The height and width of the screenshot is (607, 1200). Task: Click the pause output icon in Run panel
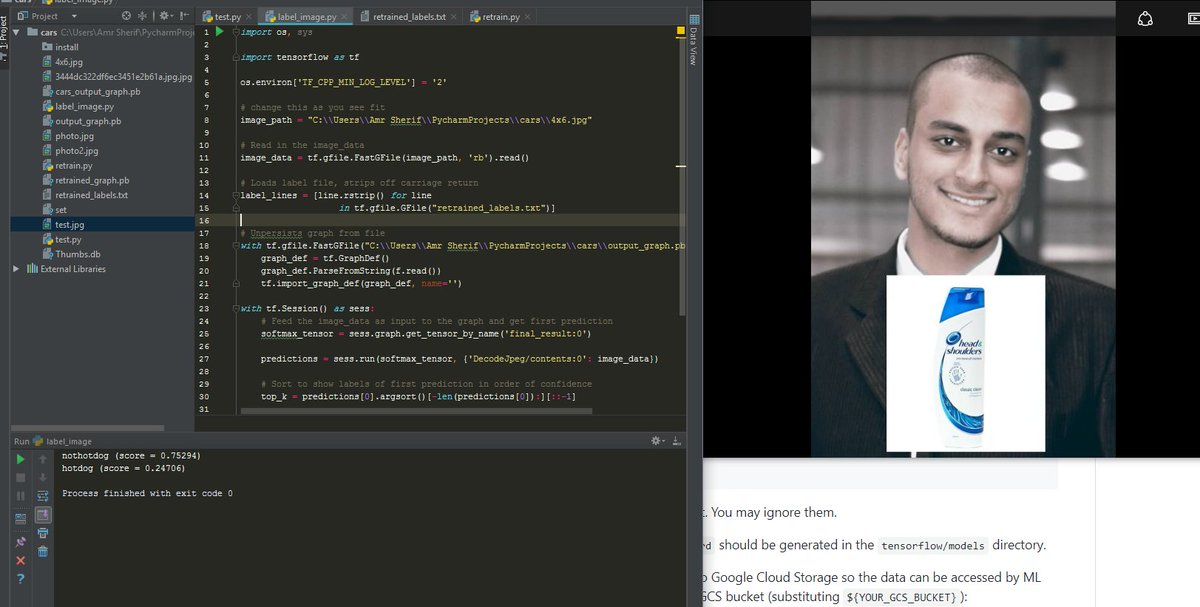point(20,496)
